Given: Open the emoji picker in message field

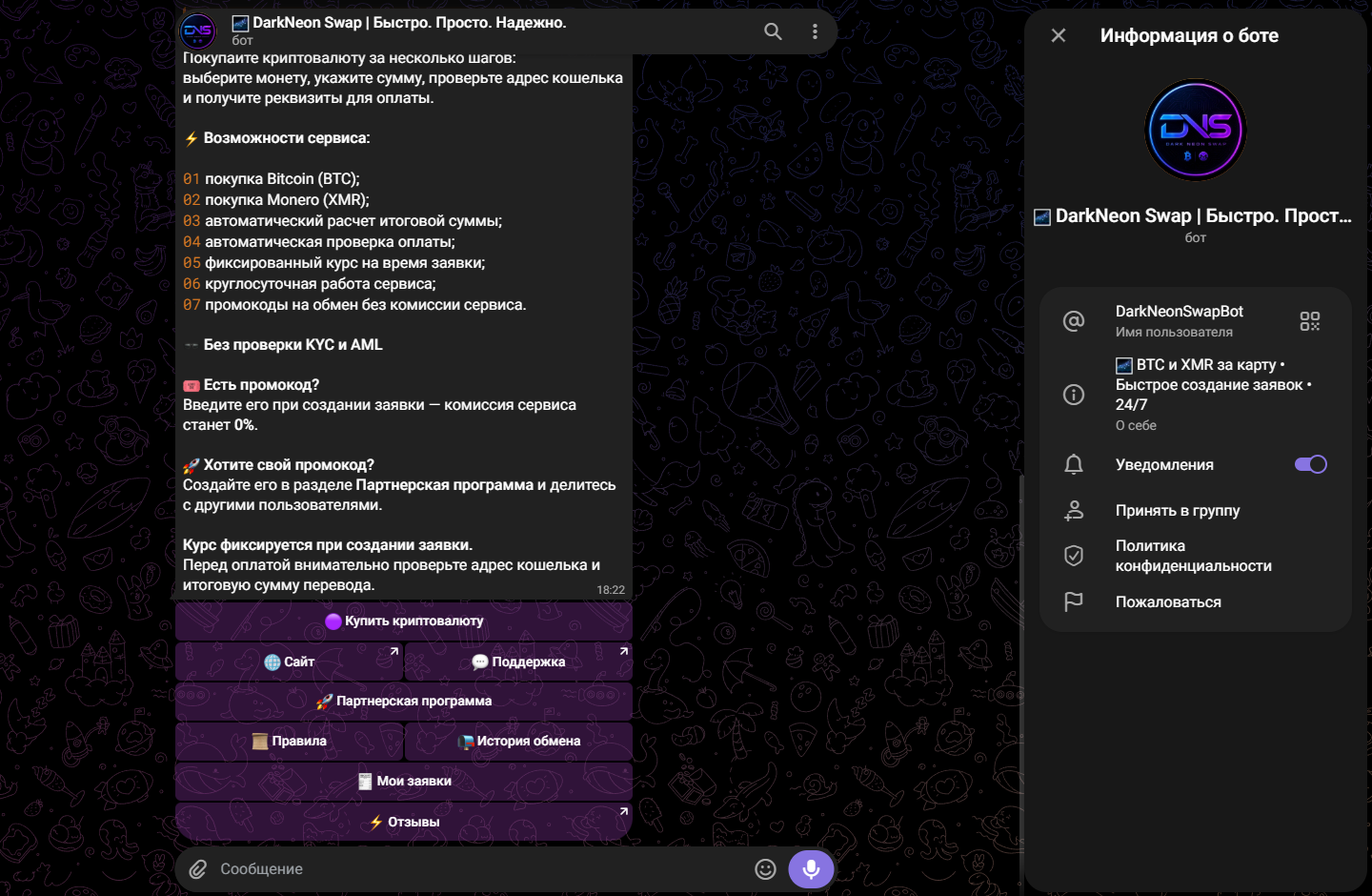Looking at the screenshot, I should [765, 869].
